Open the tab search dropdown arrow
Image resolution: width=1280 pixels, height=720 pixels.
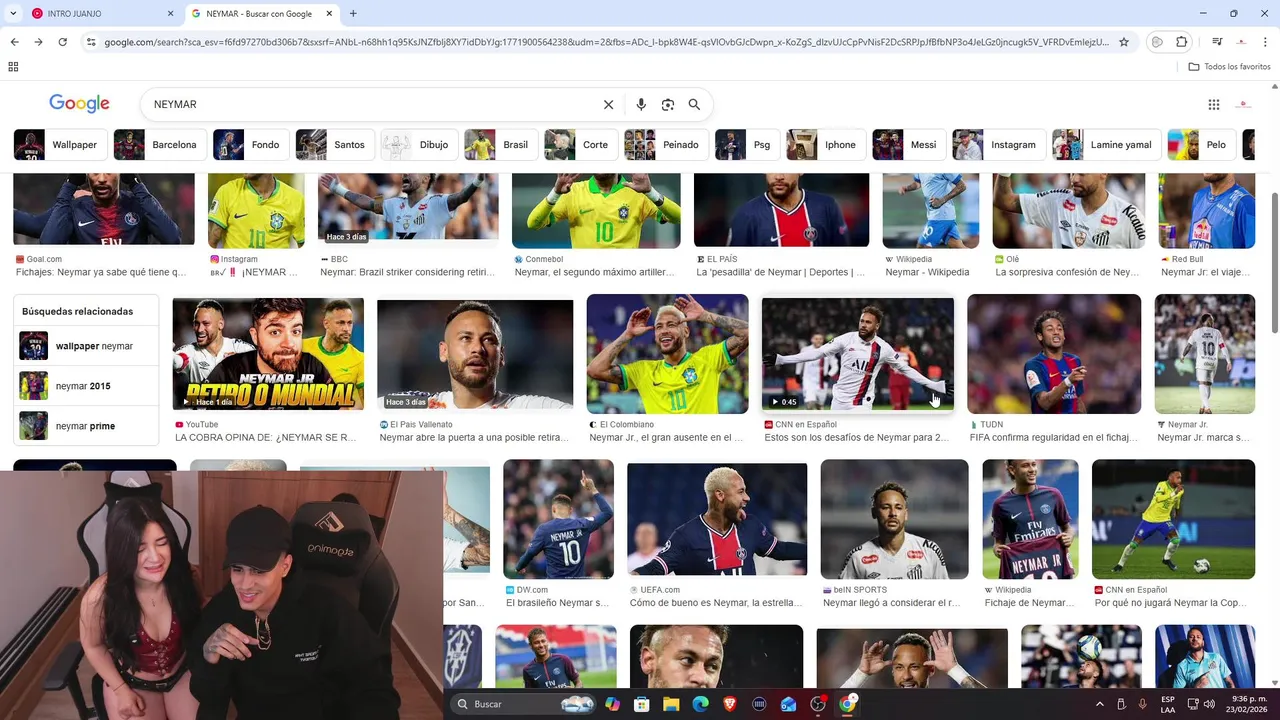[x=13, y=14]
